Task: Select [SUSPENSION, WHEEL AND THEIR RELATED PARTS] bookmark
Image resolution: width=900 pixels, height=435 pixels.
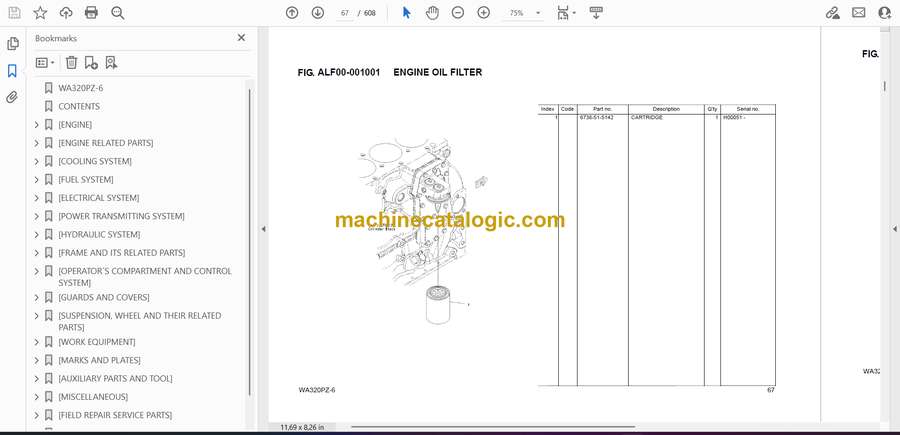Action: point(140,321)
